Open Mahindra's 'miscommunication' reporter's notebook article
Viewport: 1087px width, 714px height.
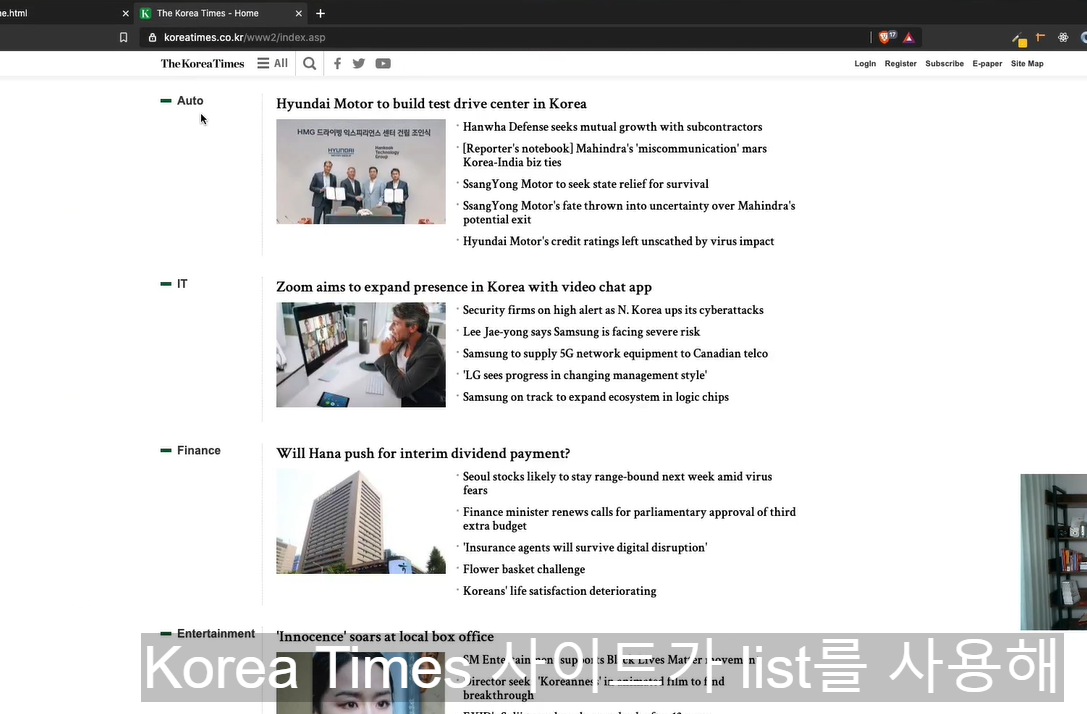click(615, 155)
